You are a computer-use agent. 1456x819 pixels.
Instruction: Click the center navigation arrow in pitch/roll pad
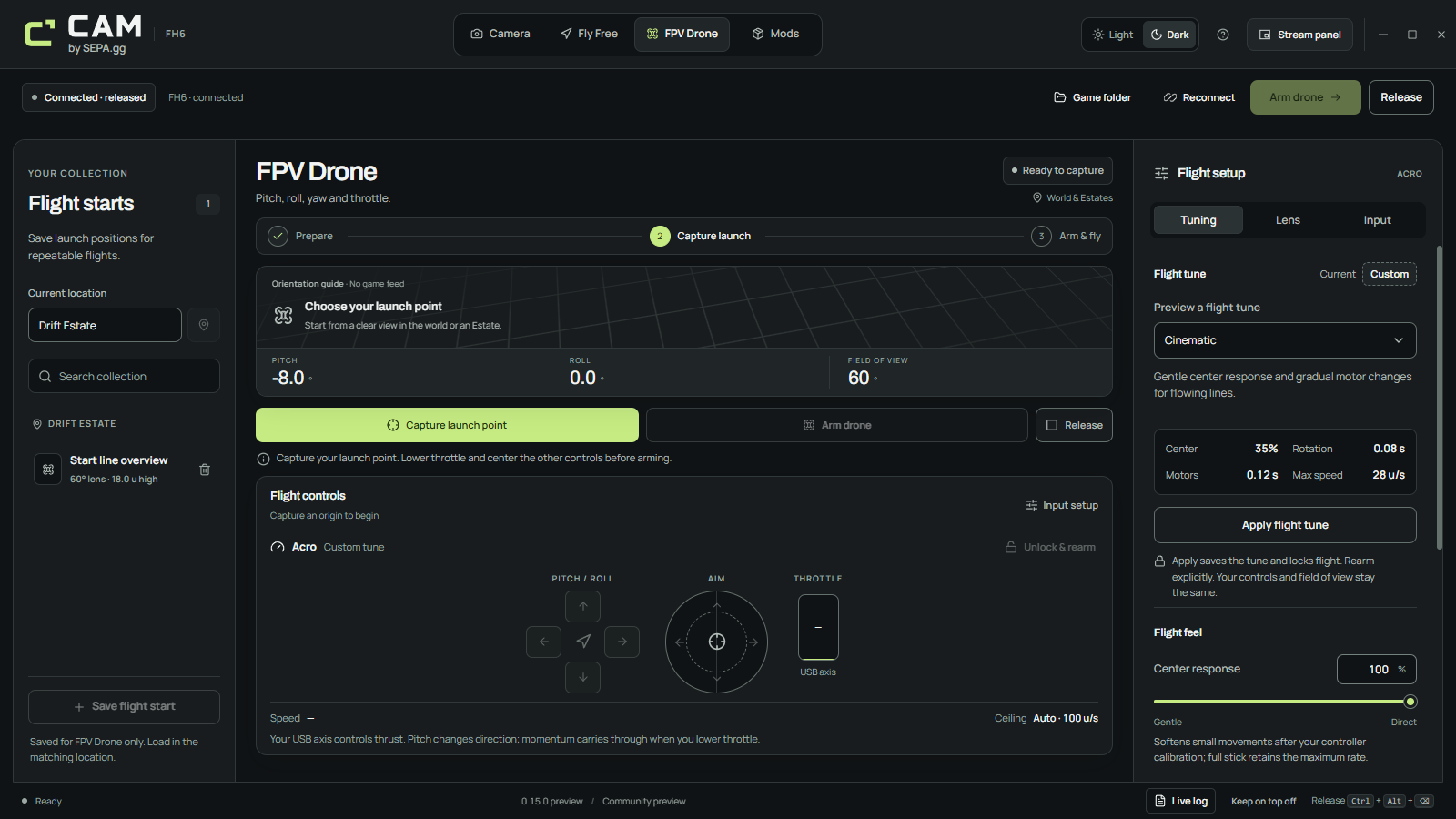coord(583,642)
